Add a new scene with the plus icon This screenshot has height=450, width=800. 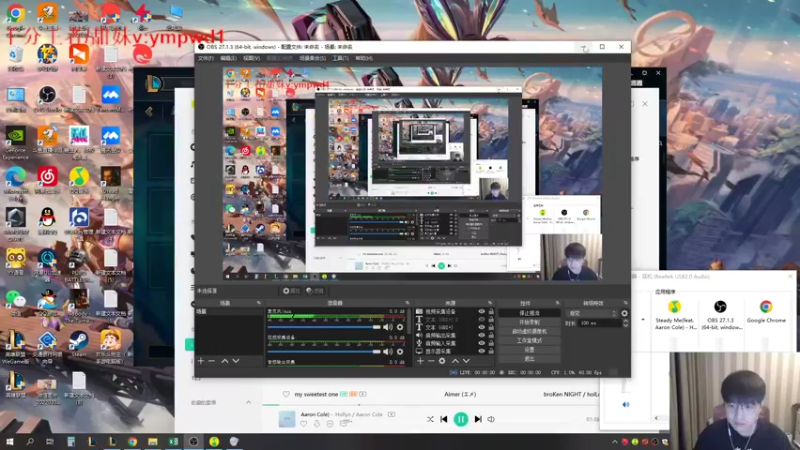point(201,361)
